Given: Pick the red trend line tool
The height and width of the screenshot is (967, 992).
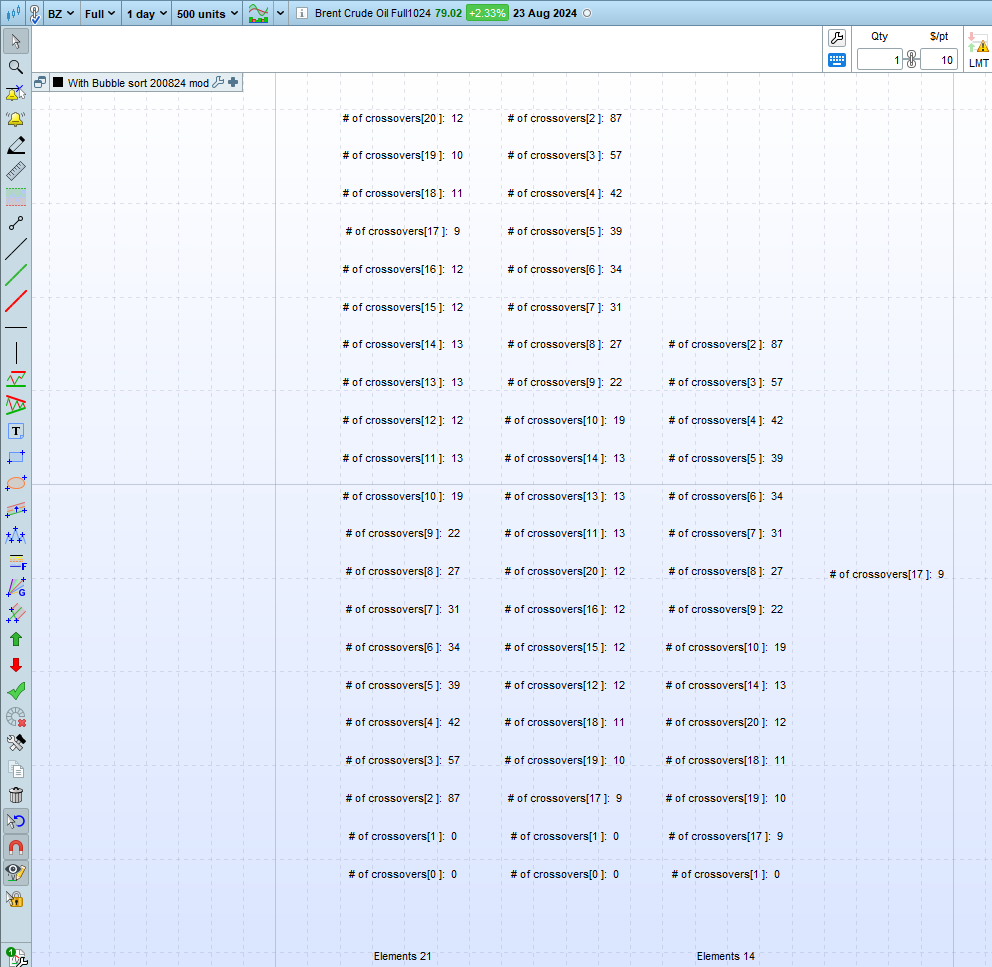Looking at the screenshot, I should point(16,301).
